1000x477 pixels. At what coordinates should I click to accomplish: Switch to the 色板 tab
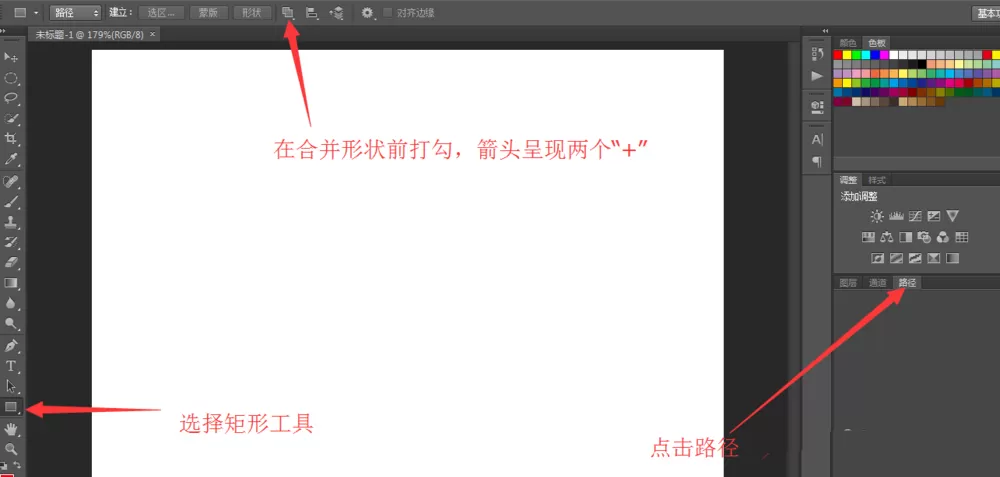pos(878,43)
